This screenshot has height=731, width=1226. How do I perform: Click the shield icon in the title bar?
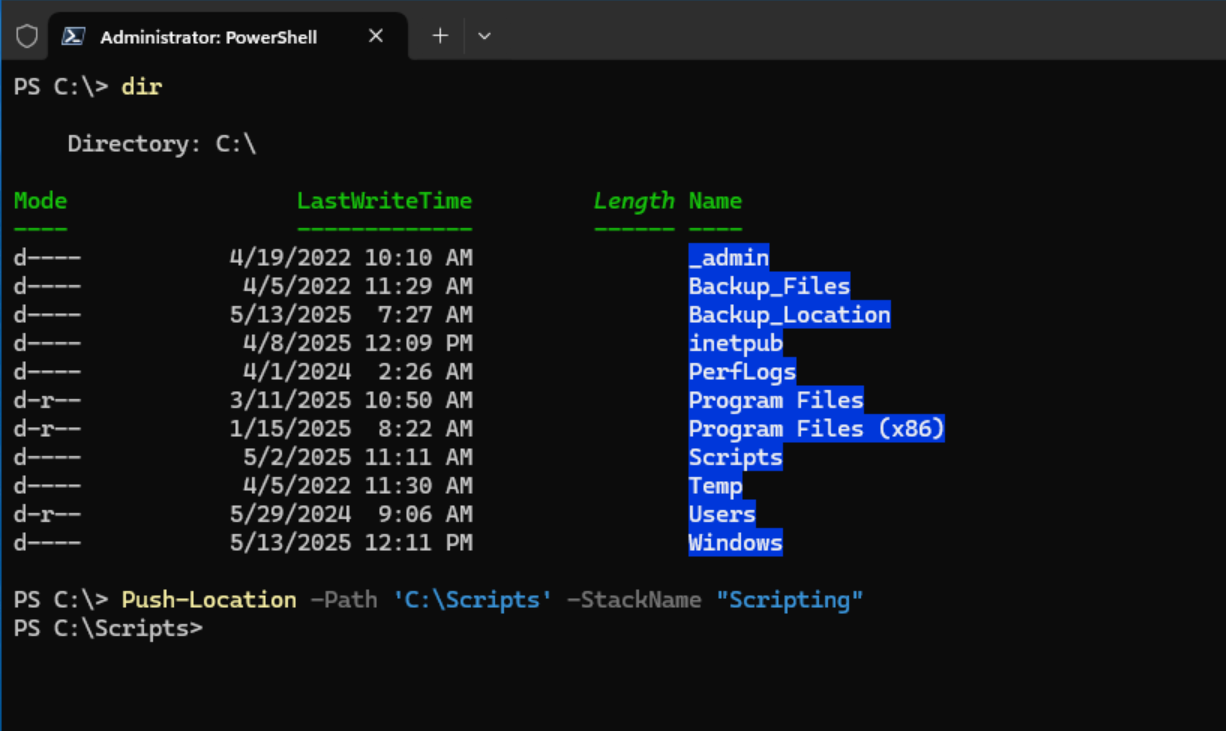click(x=26, y=35)
